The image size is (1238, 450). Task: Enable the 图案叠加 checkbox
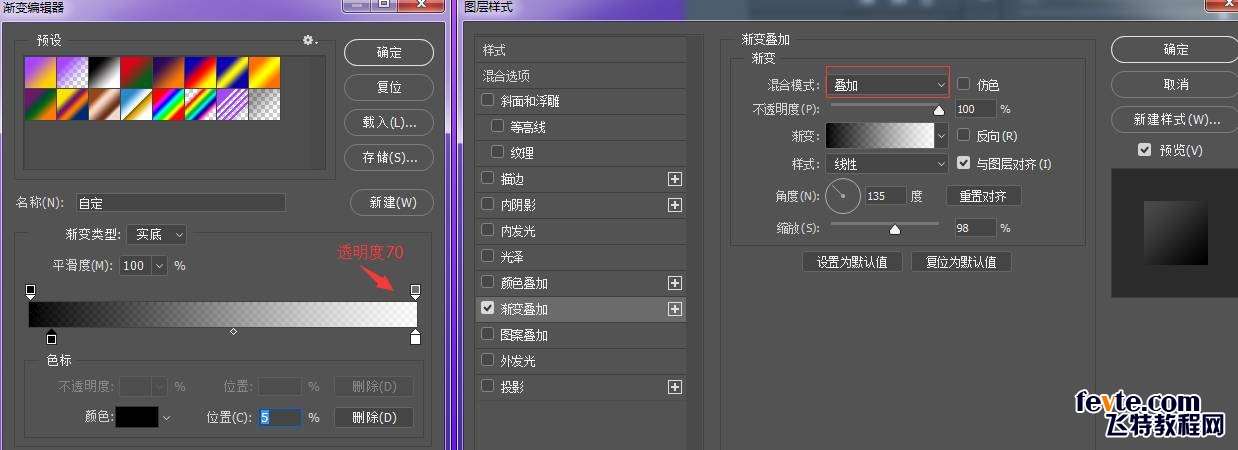coord(488,334)
